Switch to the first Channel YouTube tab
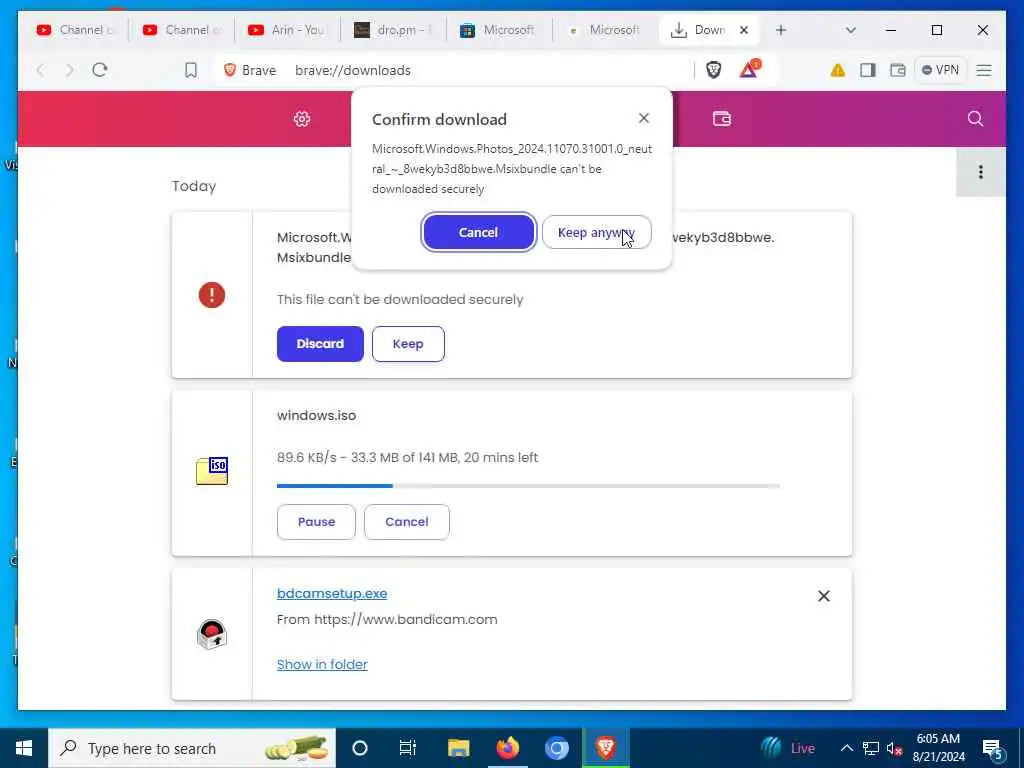The width and height of the screenshot is (1024, 768). [x=75, y=30]
